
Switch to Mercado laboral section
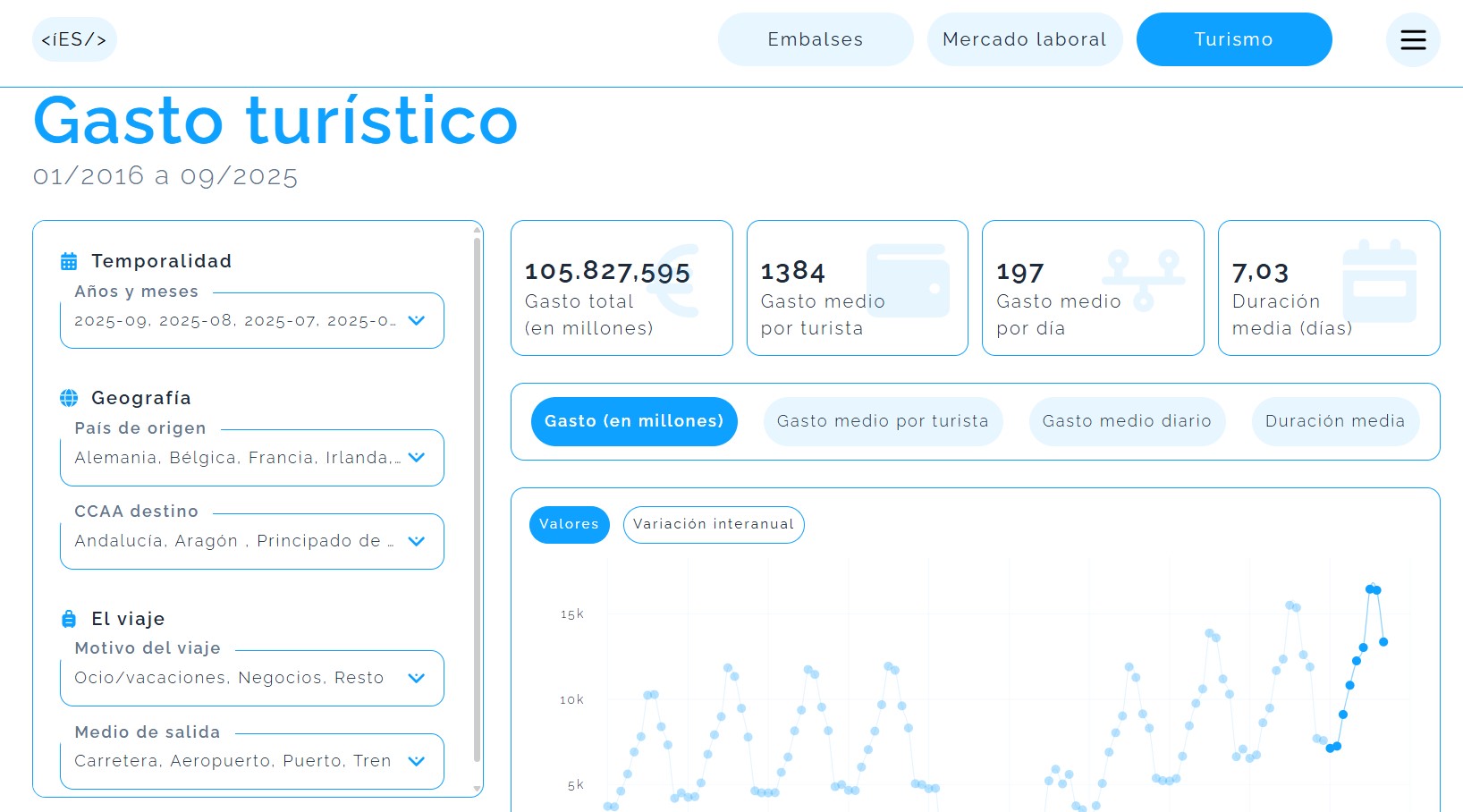(x=1024, y=39)
